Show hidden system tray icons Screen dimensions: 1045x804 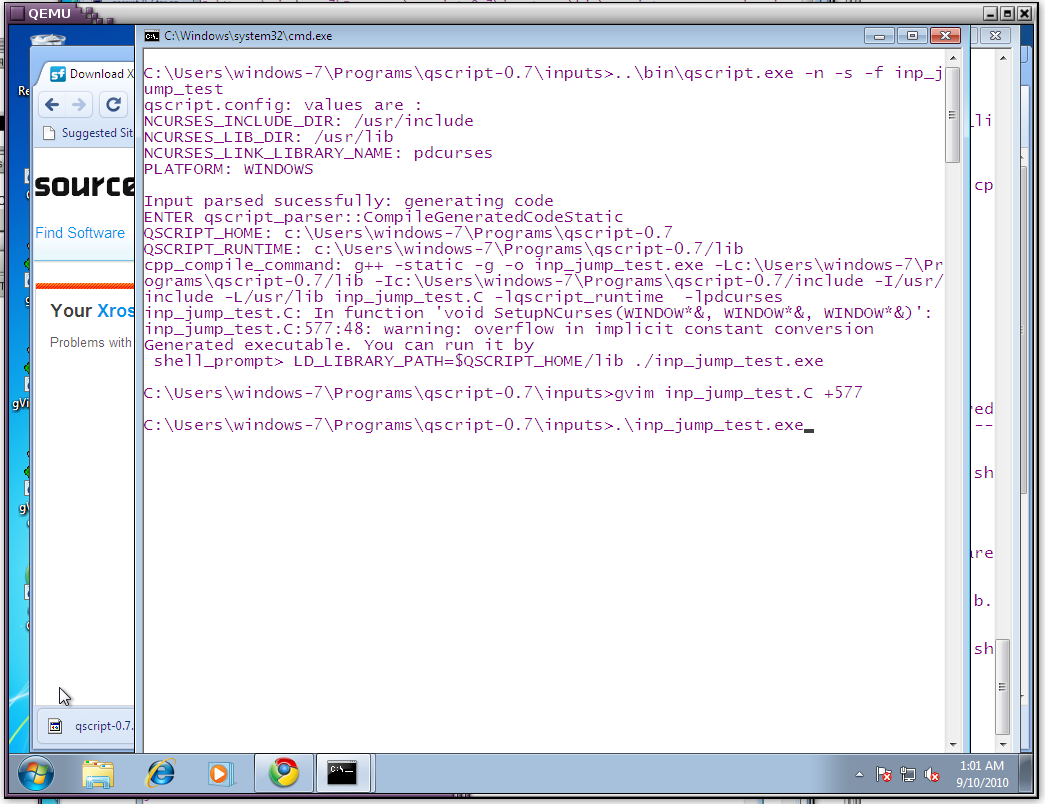point(860,774)
